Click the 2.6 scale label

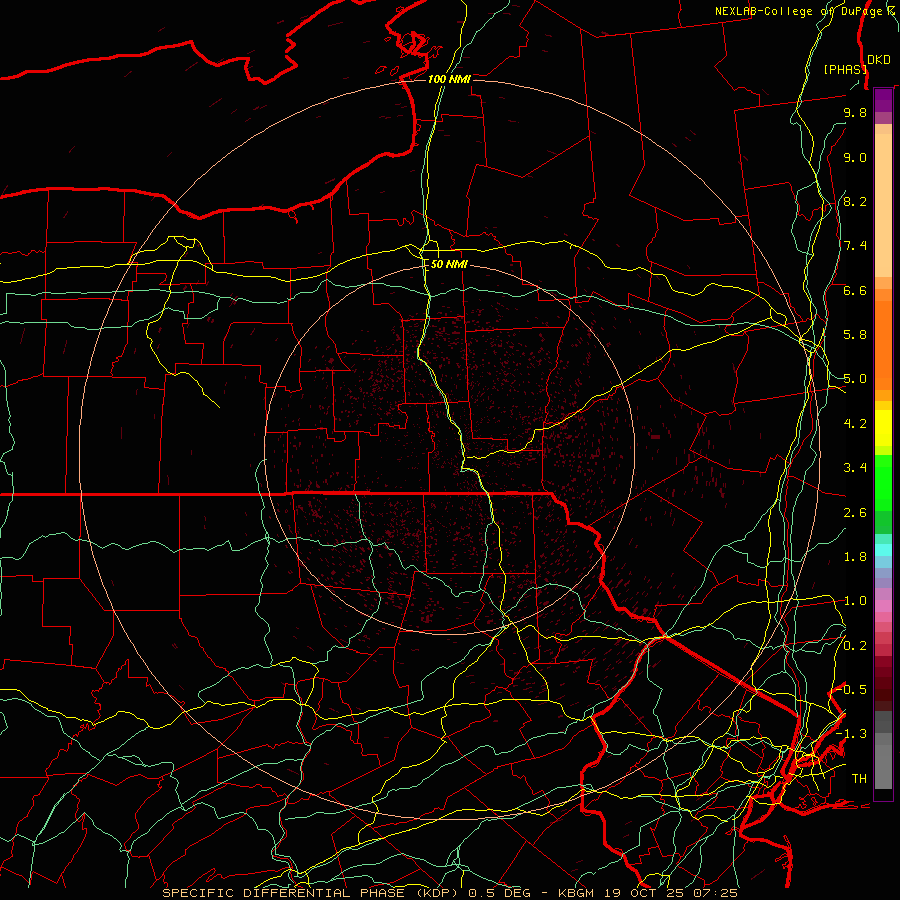point(855,513)
